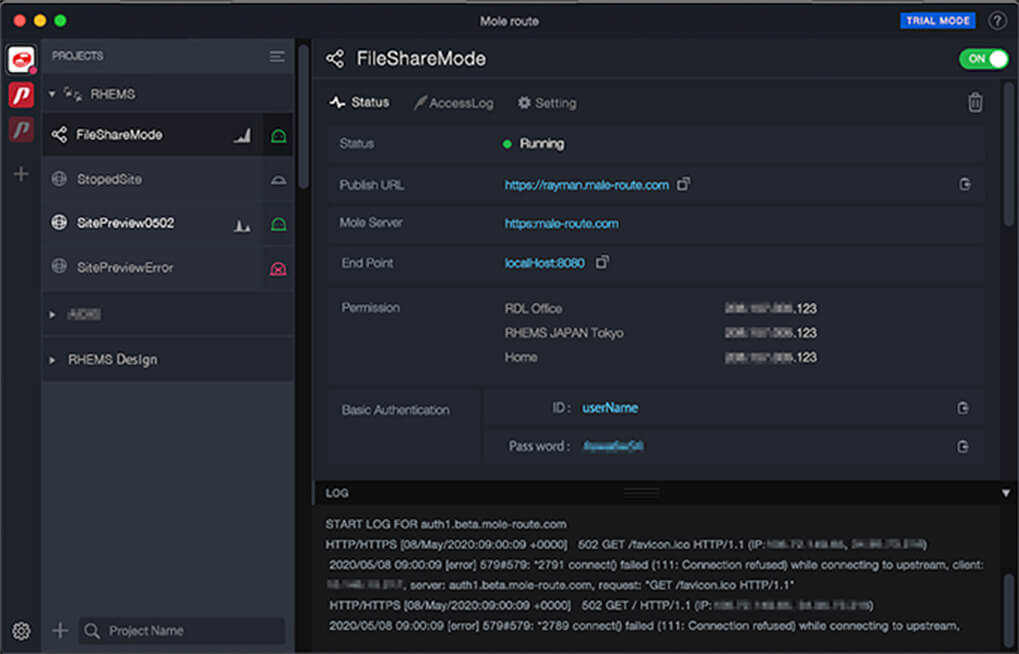Open the help question mark icon

[x=997, y=21]
